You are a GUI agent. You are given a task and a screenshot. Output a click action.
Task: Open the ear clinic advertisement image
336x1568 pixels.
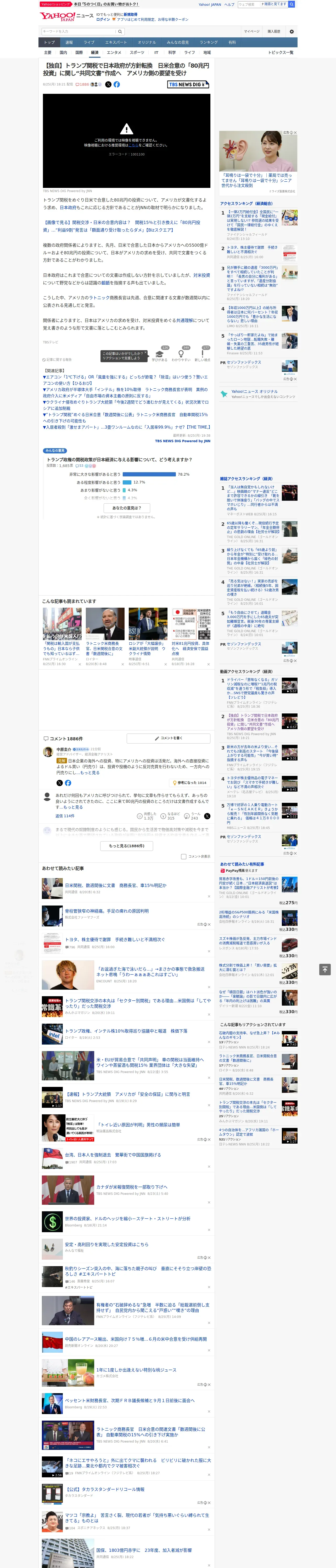tap(258, 151)
